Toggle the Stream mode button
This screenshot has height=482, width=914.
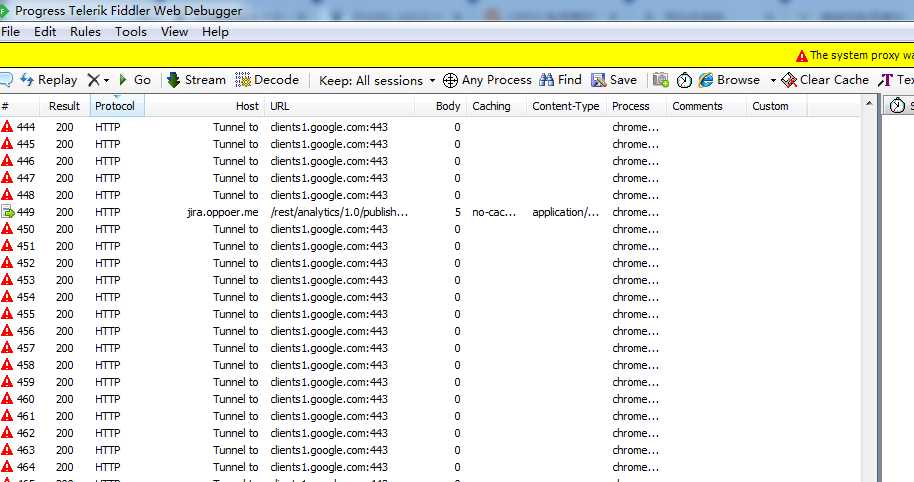point(196,80)
